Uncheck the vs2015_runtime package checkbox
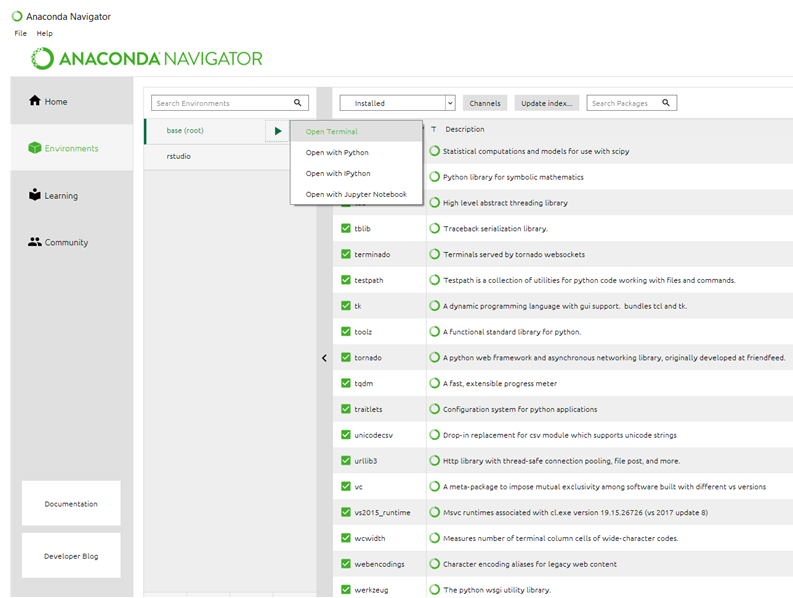 346,512
